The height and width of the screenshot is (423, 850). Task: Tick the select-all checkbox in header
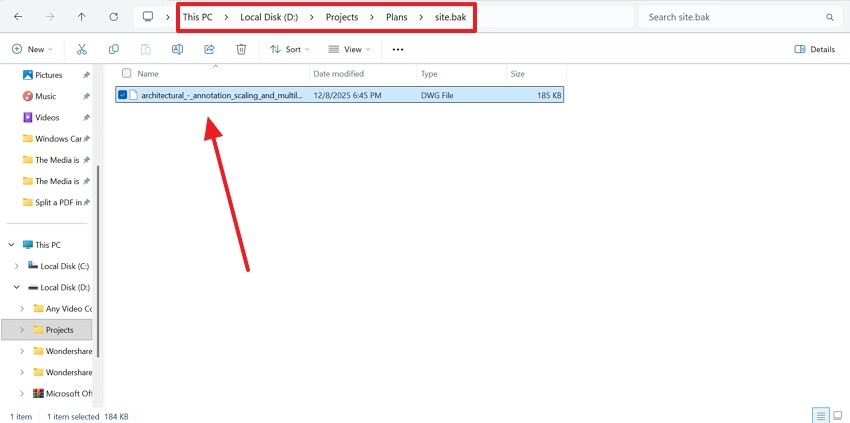point(126,73)
